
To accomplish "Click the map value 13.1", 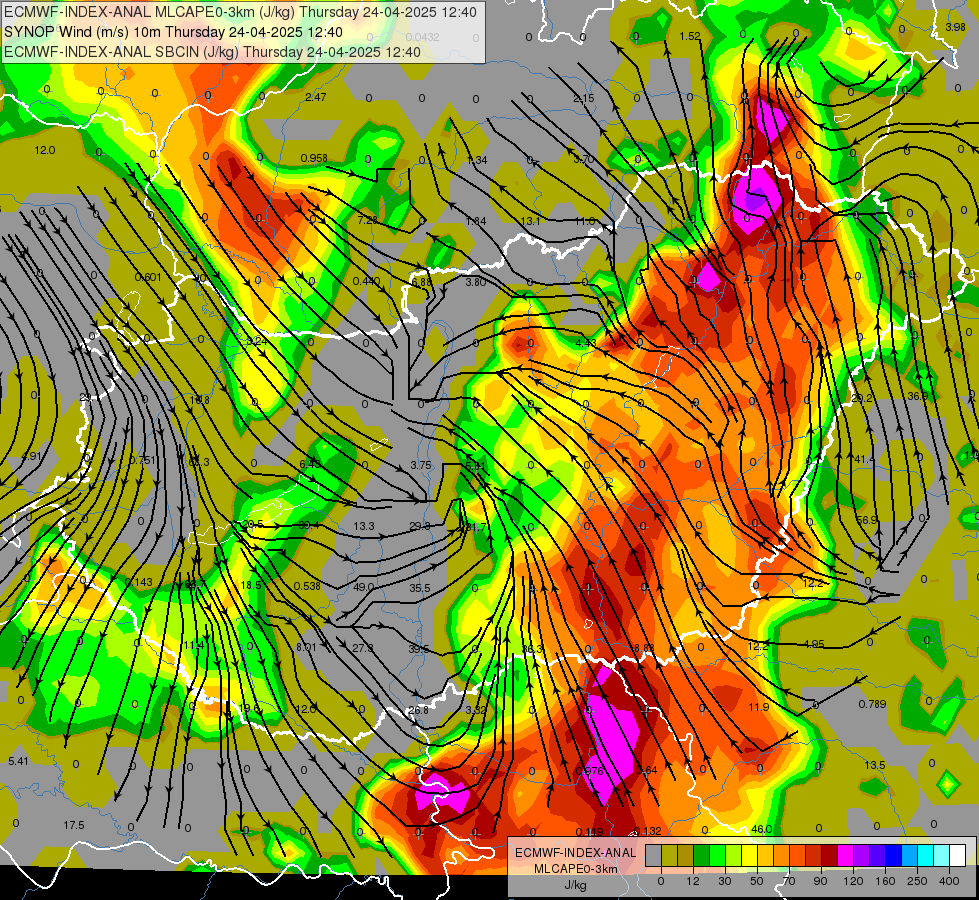I will point(531,221).
